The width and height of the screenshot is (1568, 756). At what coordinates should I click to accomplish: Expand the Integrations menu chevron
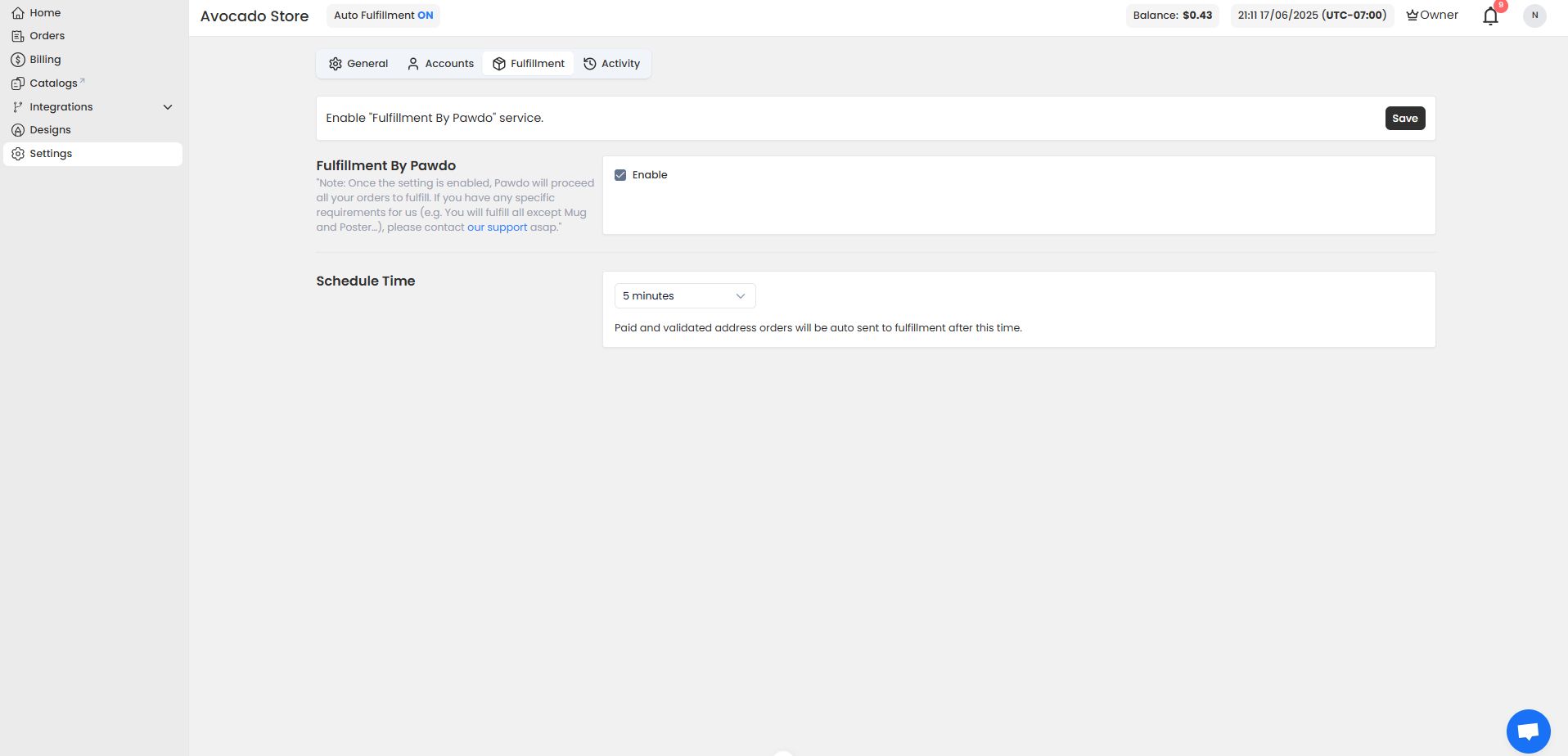pyautogui.click(x=168, y=107)
